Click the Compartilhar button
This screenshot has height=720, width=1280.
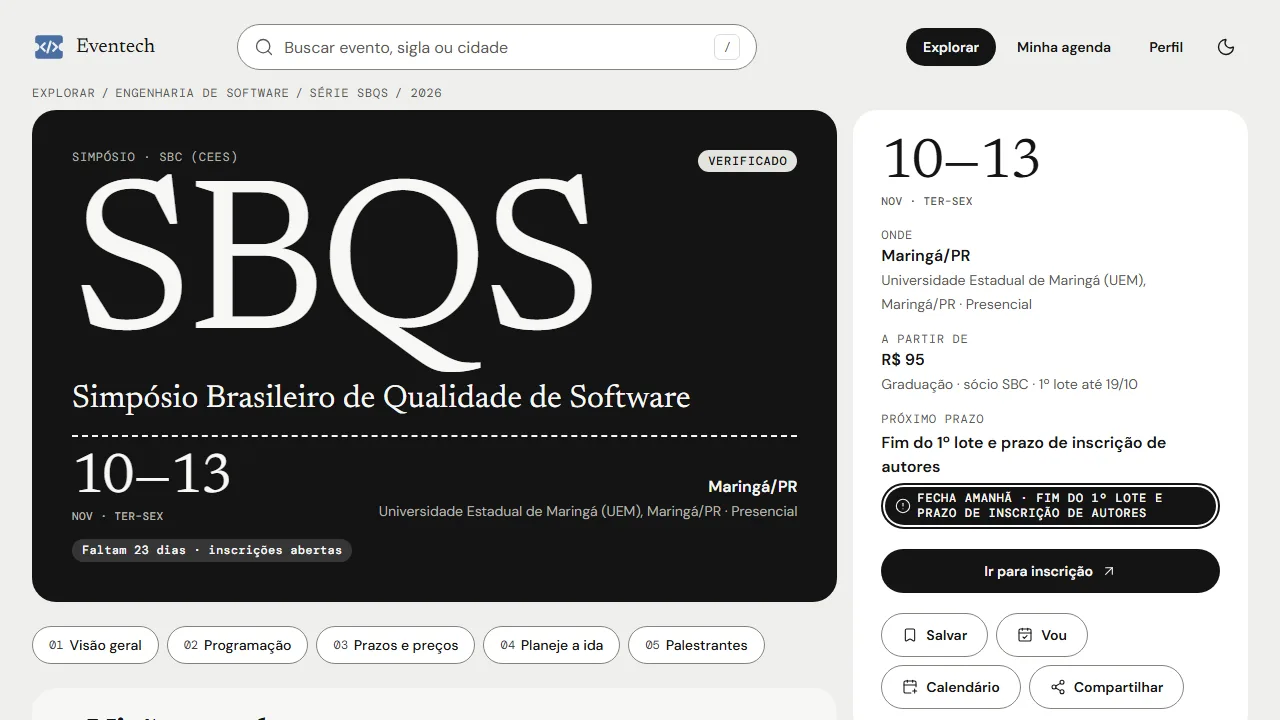tap(1106, 687)
